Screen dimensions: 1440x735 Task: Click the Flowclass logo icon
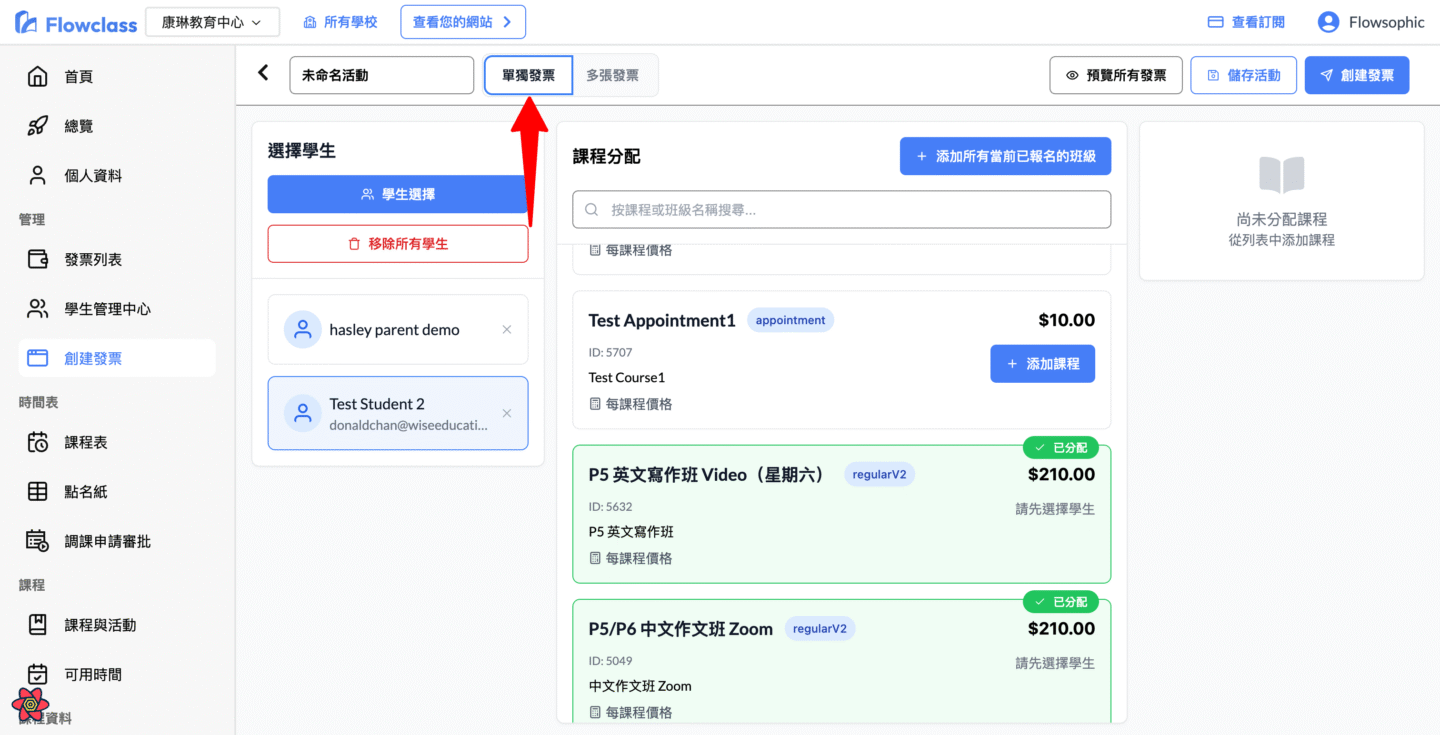tap(26, 22)
